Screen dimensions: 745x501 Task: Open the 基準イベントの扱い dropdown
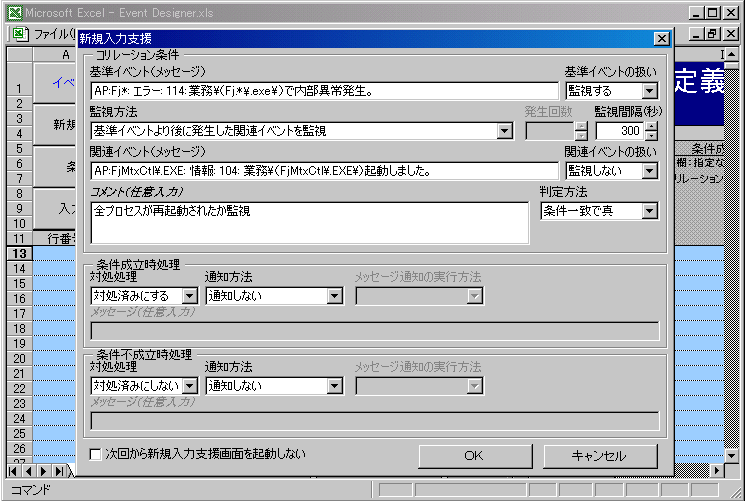[x=649, y=91]
